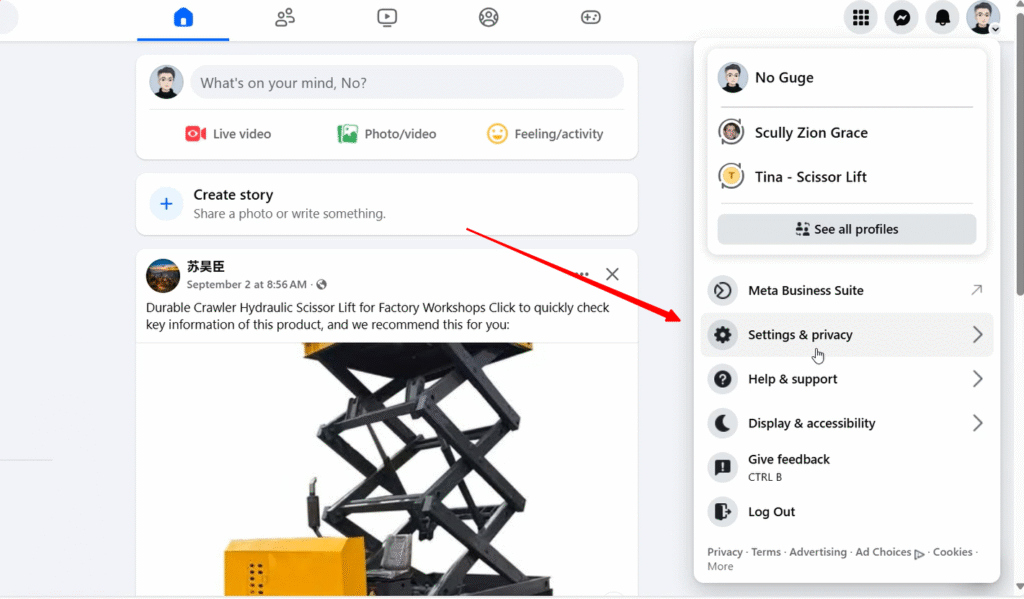Open the apps grid menu

(860, 18)
